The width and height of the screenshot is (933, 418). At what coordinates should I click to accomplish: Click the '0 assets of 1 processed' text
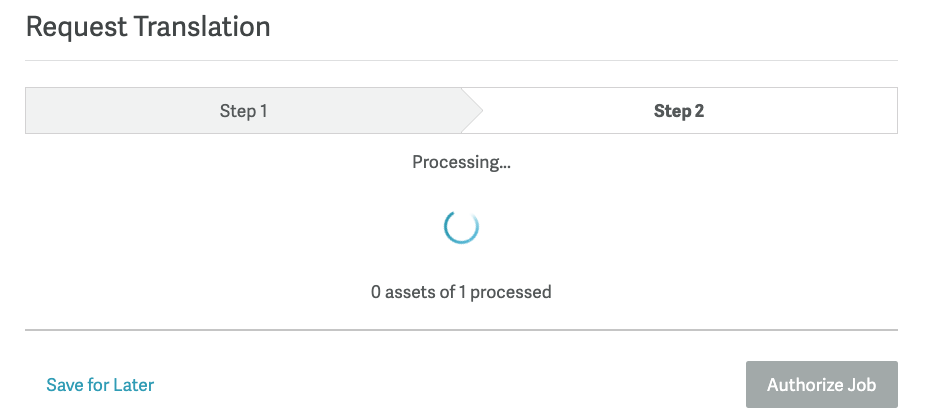pos(461,292)
